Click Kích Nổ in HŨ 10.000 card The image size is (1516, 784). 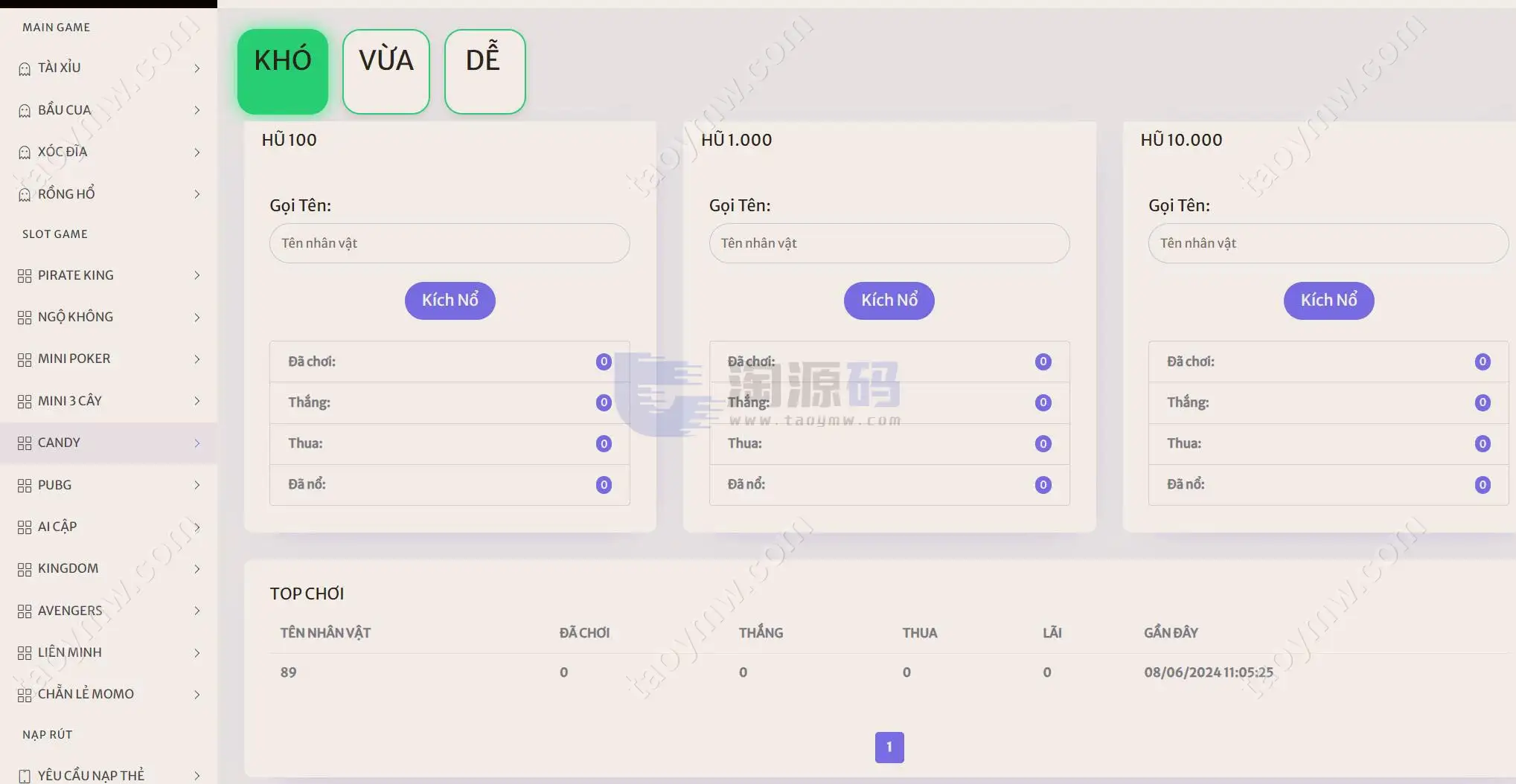click(1329, 301)
